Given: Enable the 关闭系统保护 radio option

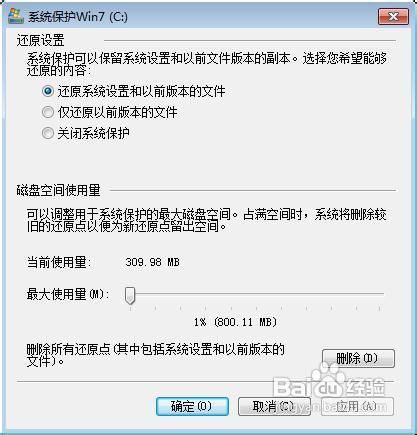Looking at the screenshot, I should pyautogui.click(x=48, y=133).
